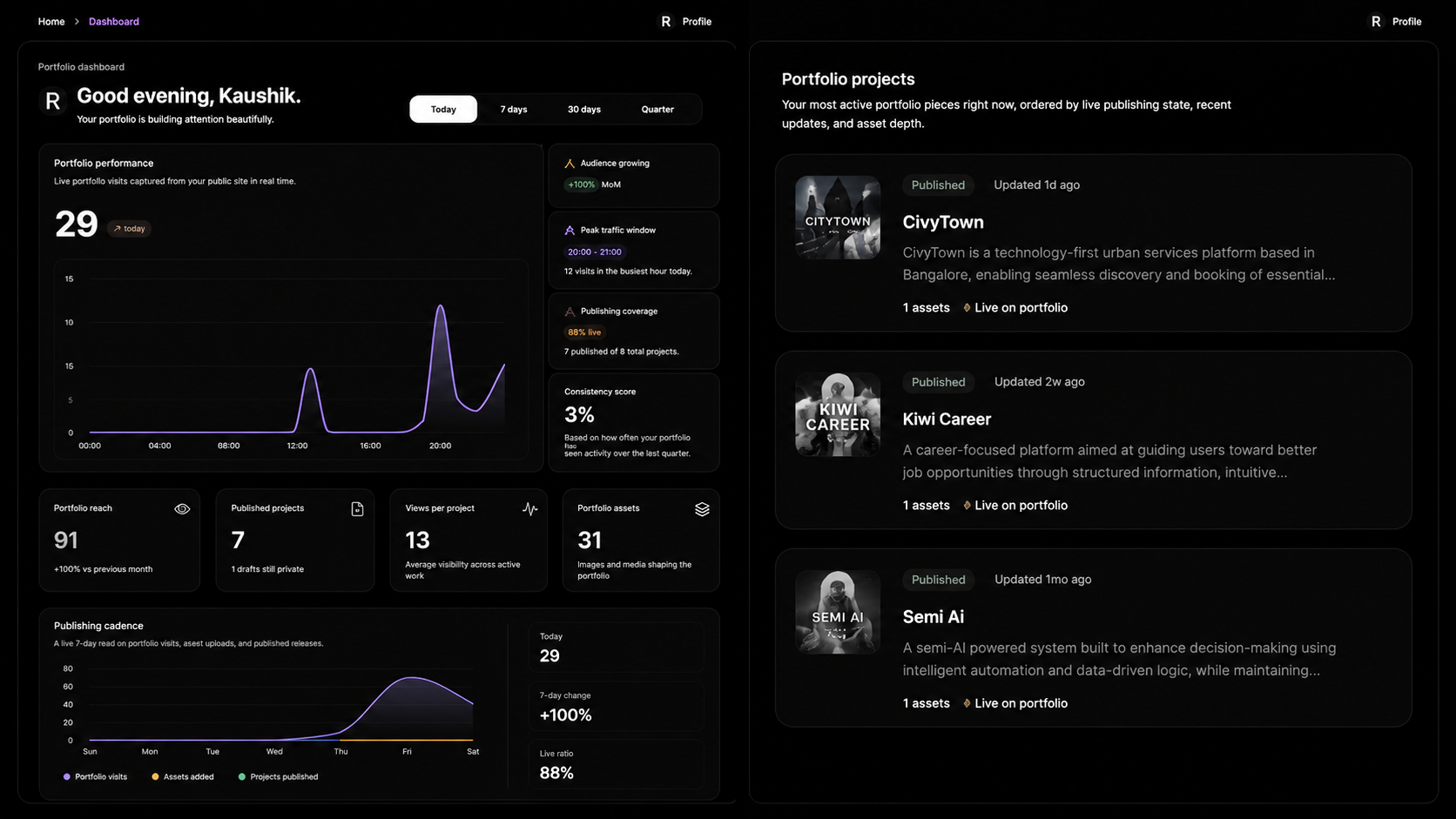Click the Audience growing card icon

570,164
